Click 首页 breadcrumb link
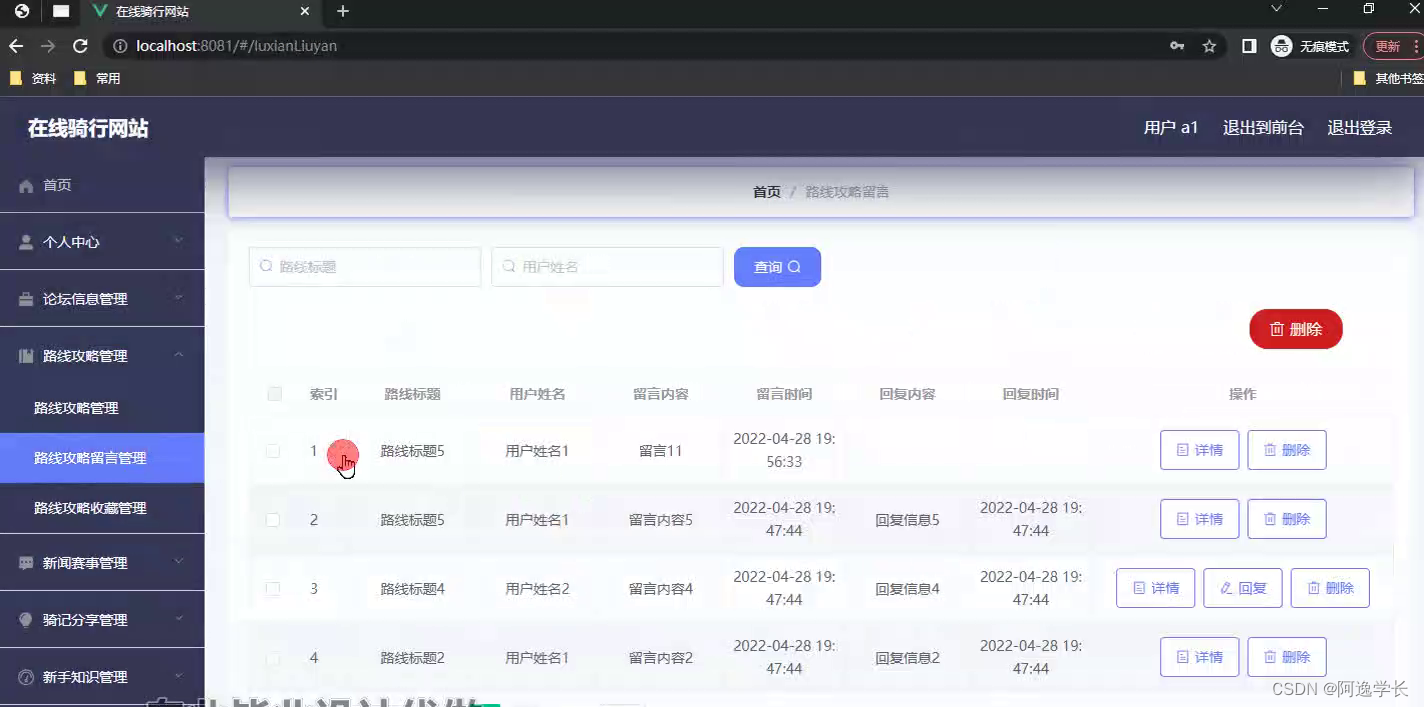 767,192
